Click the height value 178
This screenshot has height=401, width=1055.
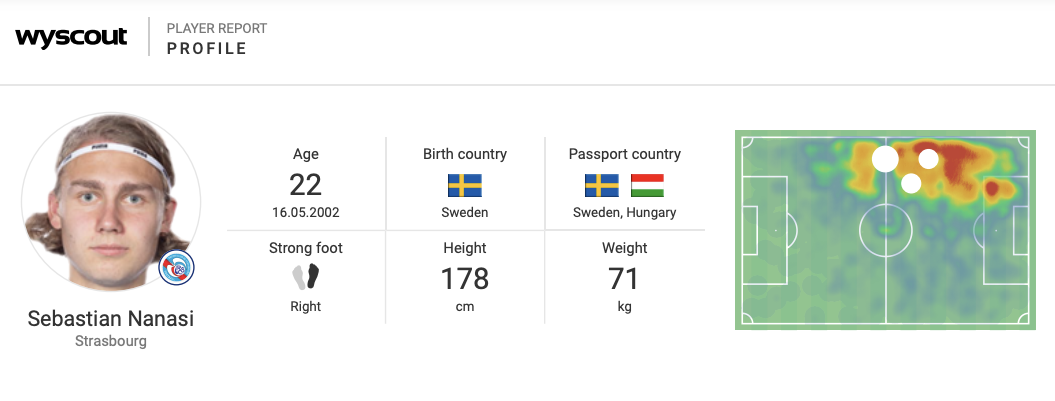coord(464,278)
